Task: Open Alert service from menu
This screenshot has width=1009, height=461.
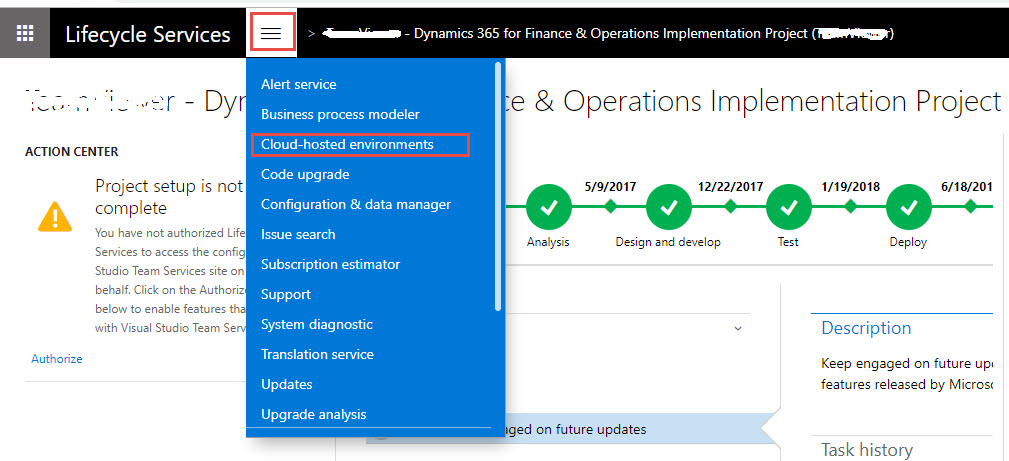Action: (298, 85)
